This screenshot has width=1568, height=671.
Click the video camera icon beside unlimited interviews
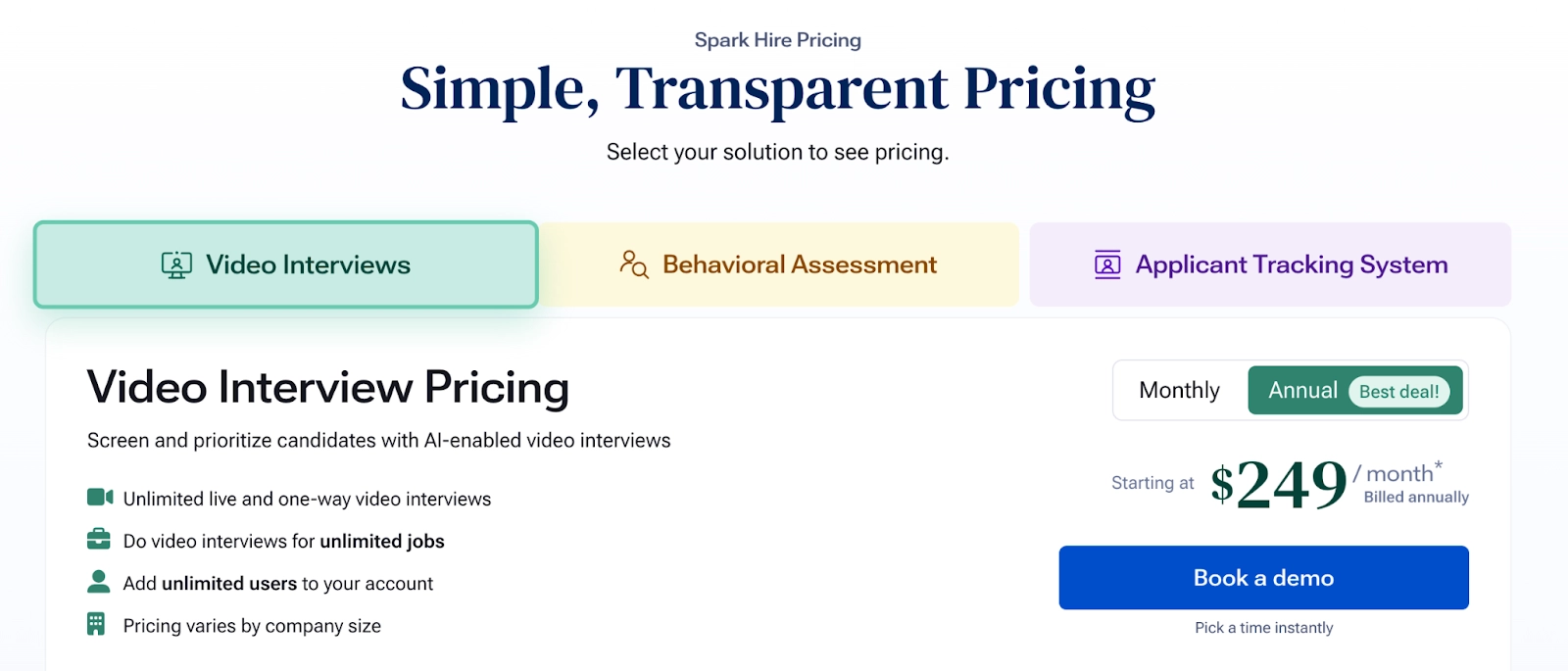[97, 498]
